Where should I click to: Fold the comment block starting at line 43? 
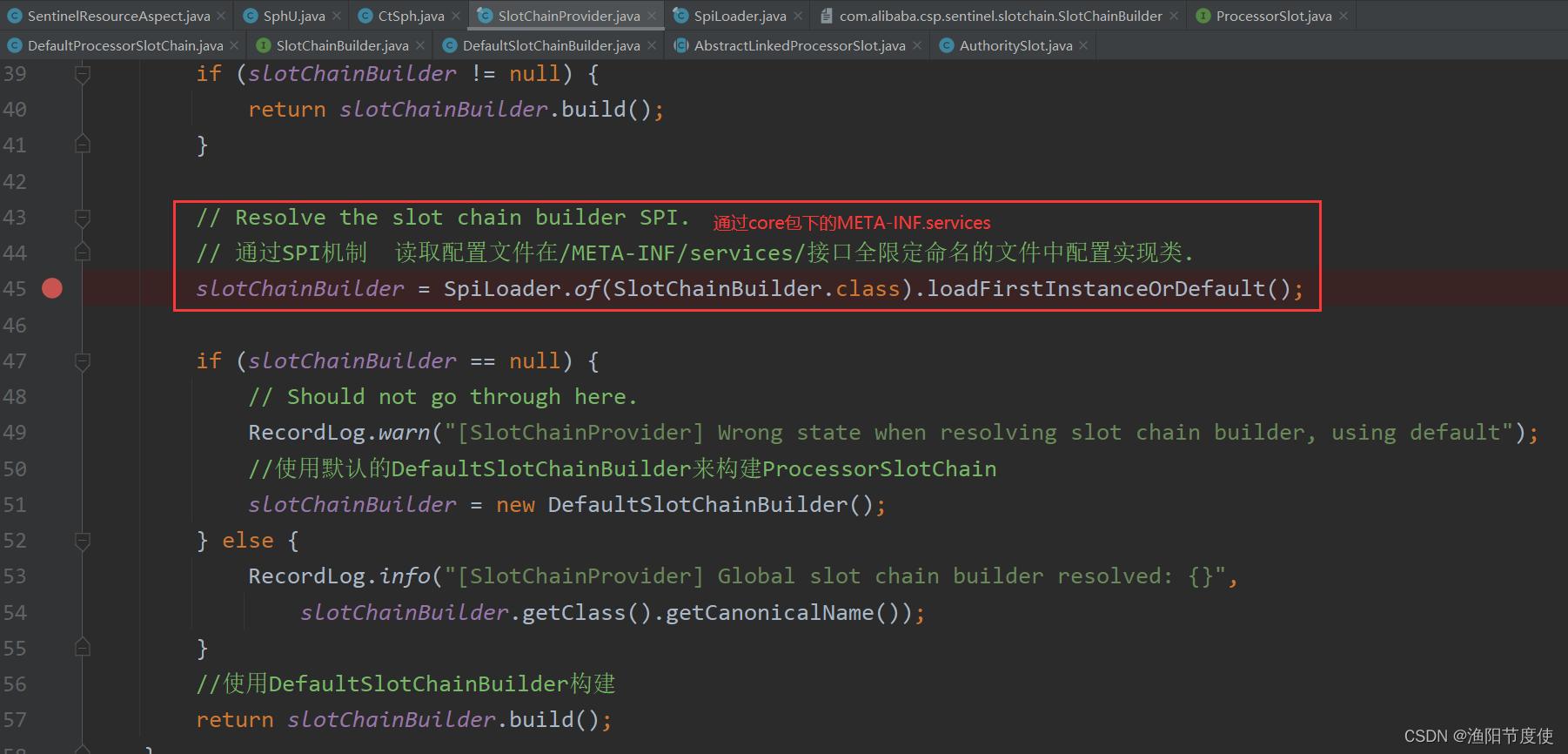coord(83,218)
